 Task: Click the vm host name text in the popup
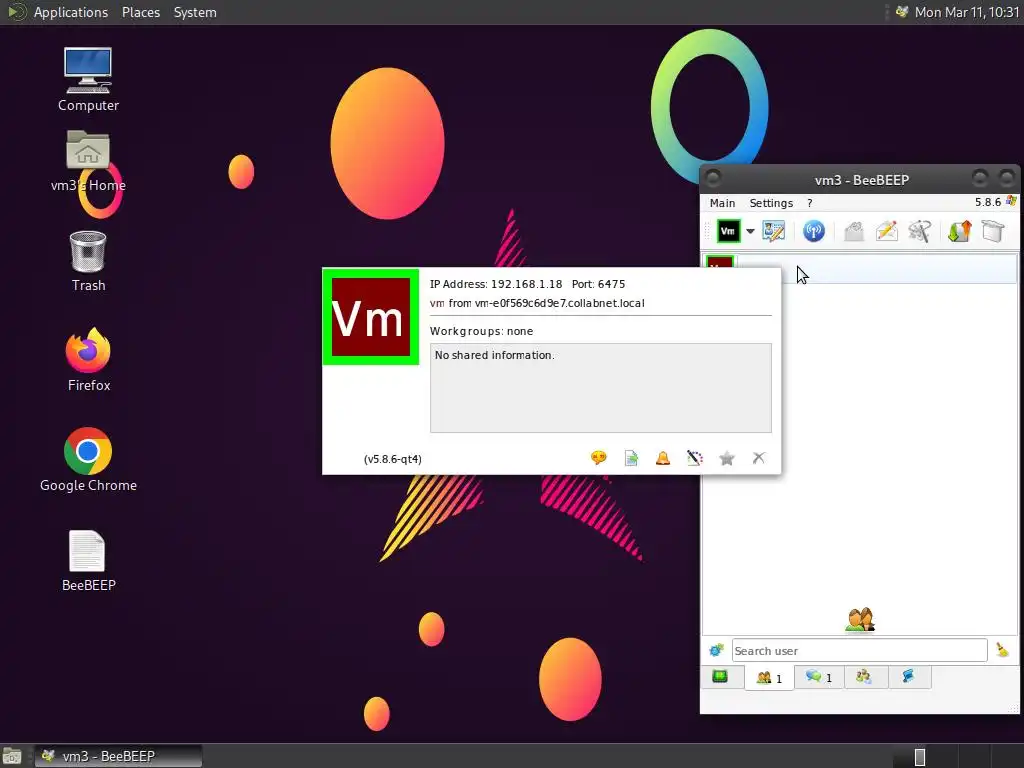pos(537,303)
